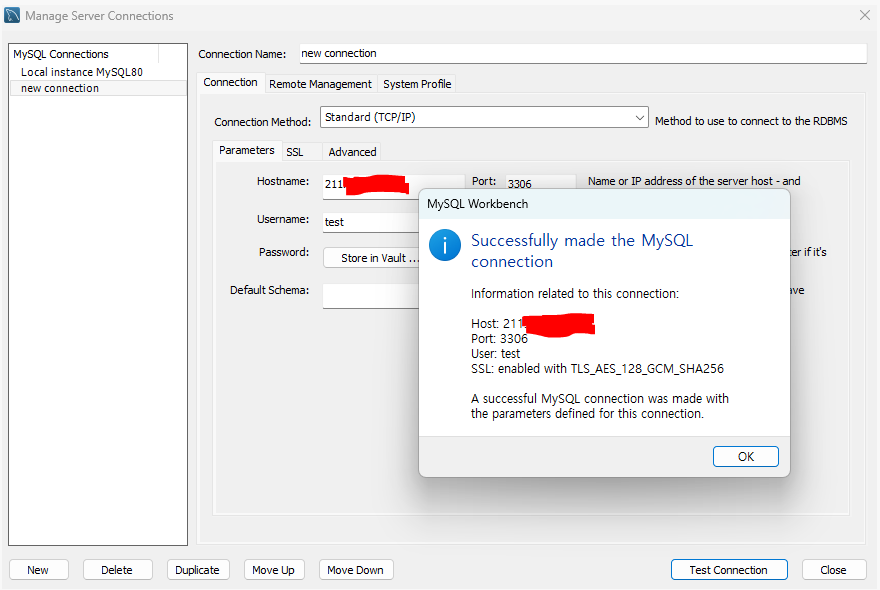The height and width of the screenshot is (590, 880).
Task: Close the Manage Server Connections window
Action: pos(864,15)
